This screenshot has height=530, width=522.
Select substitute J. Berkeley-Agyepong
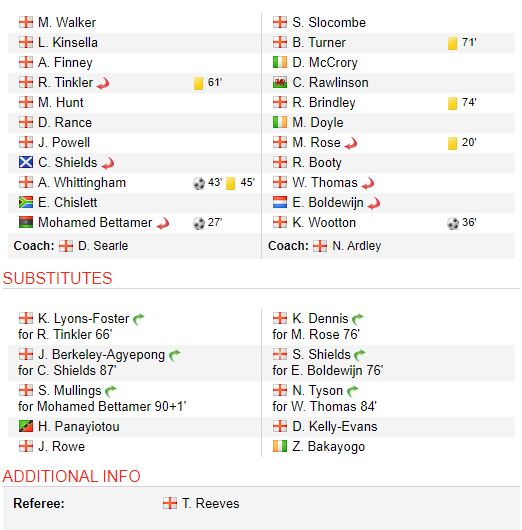click(x=101, y=355)
